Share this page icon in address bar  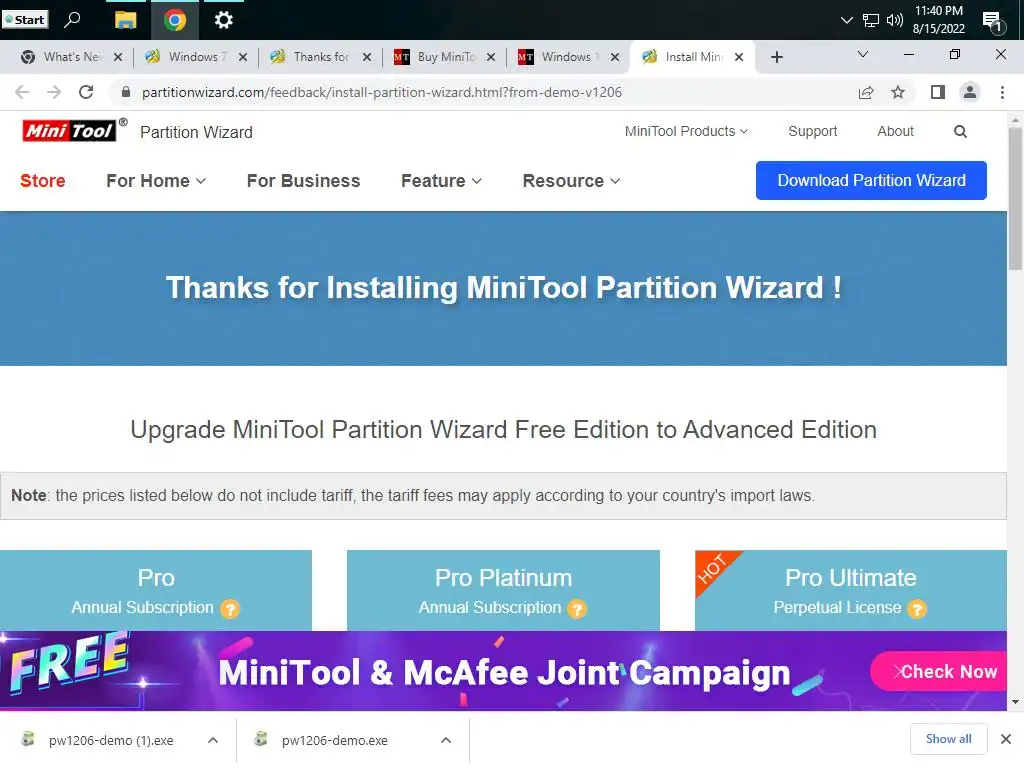(x=866, y=92)
